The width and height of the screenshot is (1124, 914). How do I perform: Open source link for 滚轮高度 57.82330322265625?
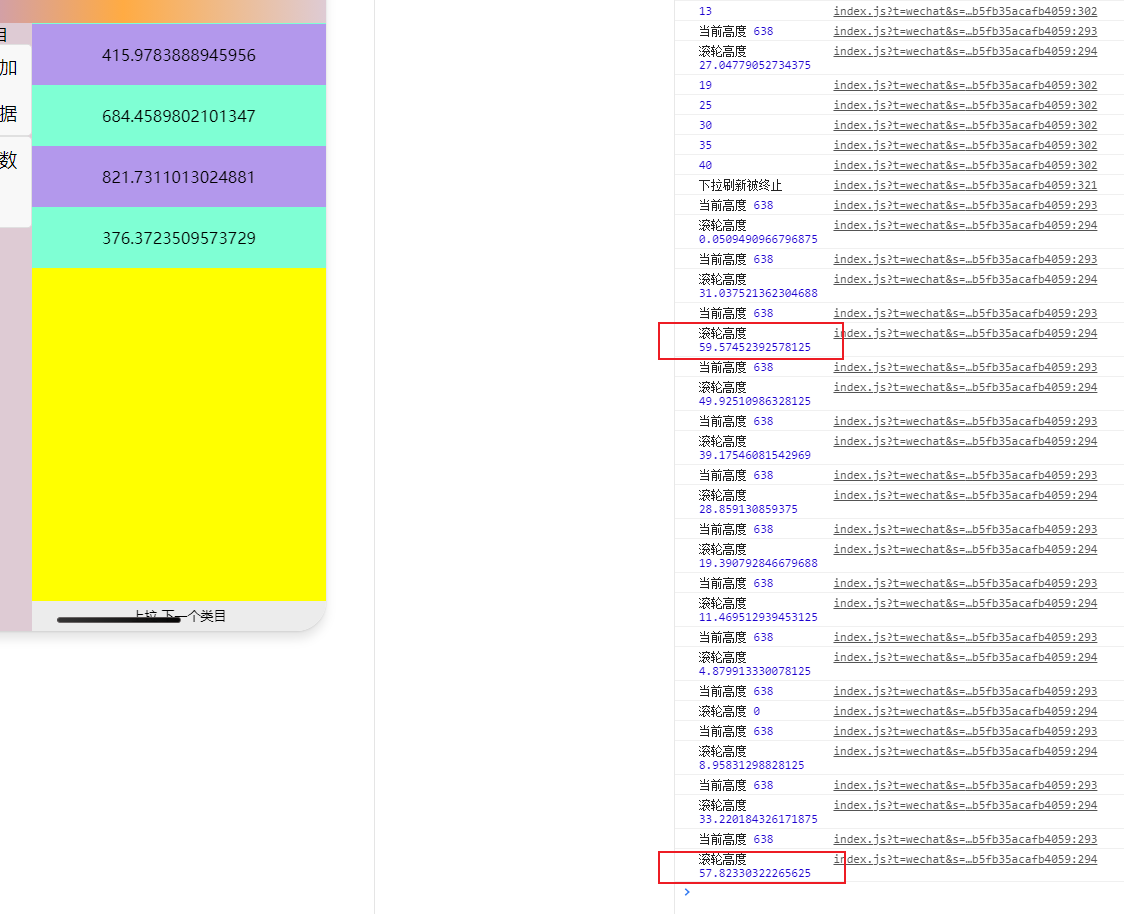click(x=965, y=860)
